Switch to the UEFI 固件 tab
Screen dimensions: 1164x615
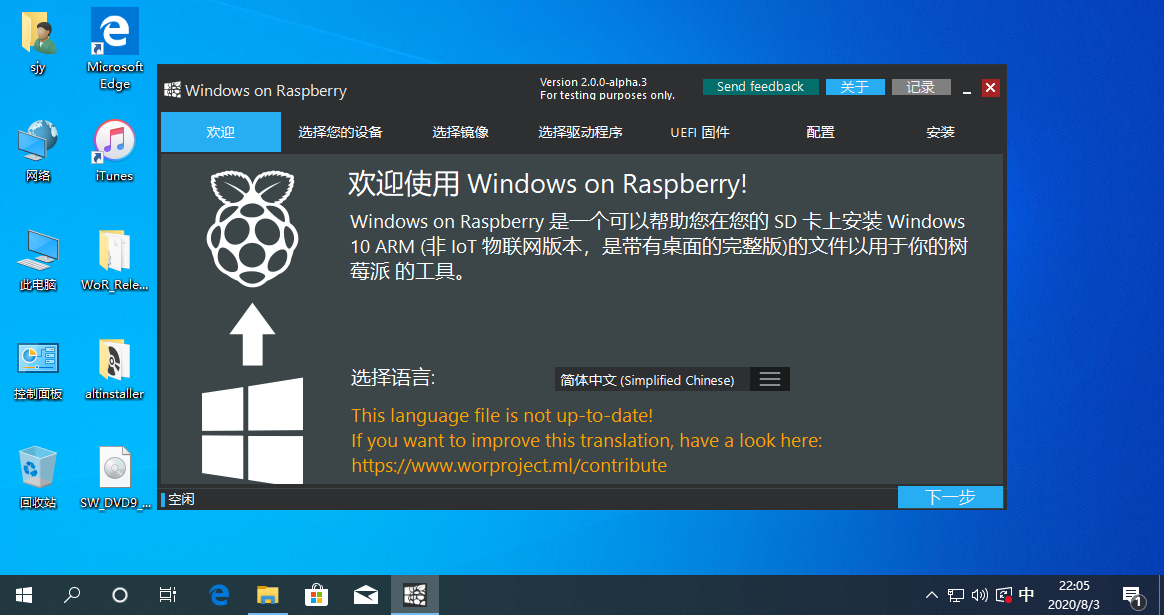pos(700,132)
